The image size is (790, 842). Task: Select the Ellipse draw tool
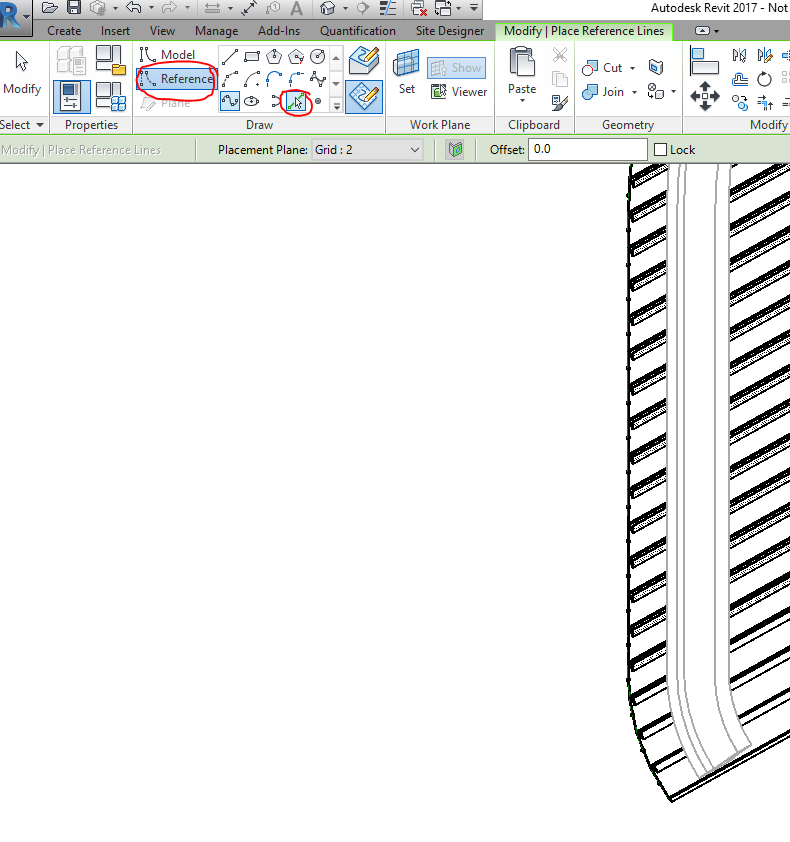252,101
